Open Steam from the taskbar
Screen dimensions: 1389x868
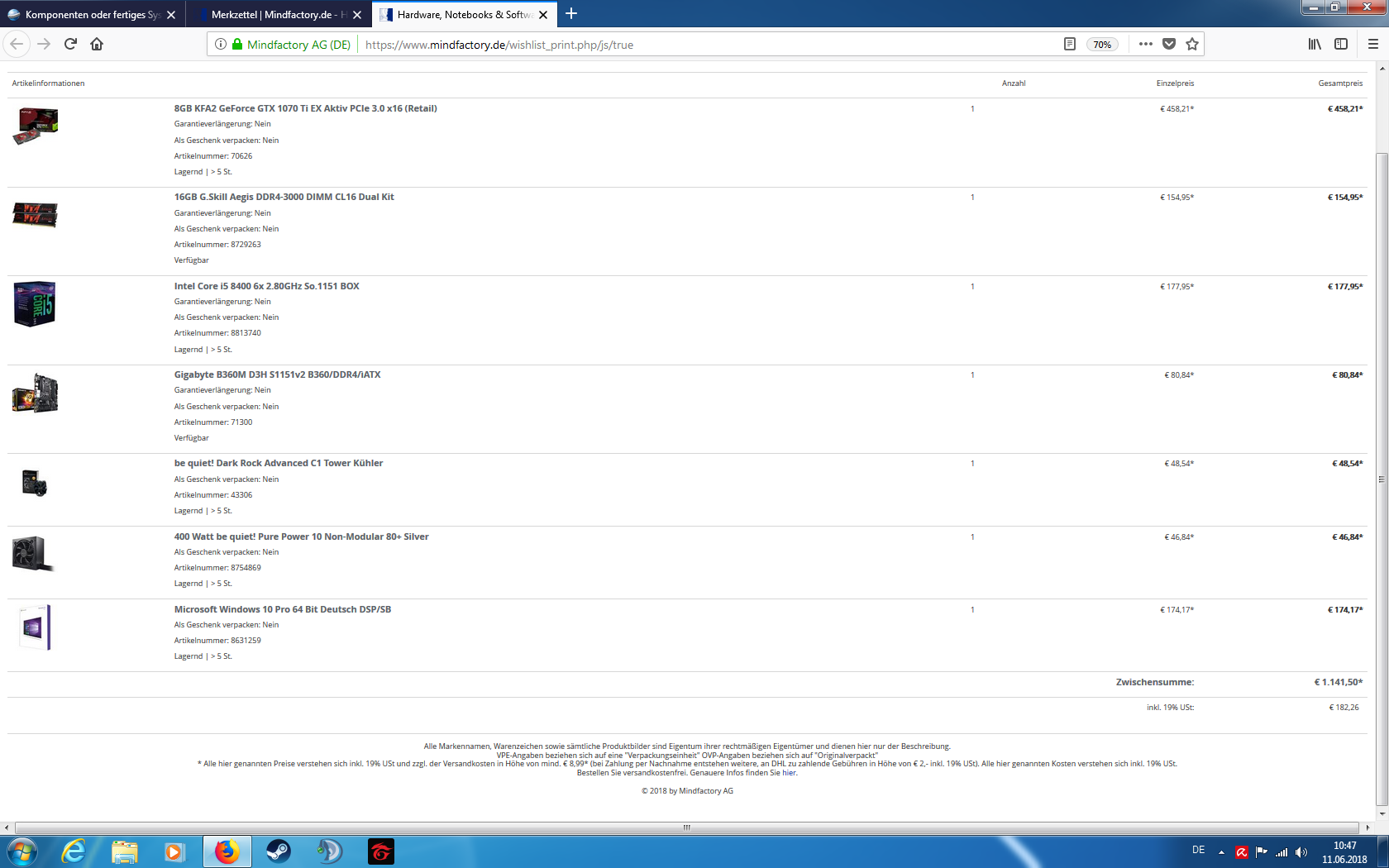(279, 851)
